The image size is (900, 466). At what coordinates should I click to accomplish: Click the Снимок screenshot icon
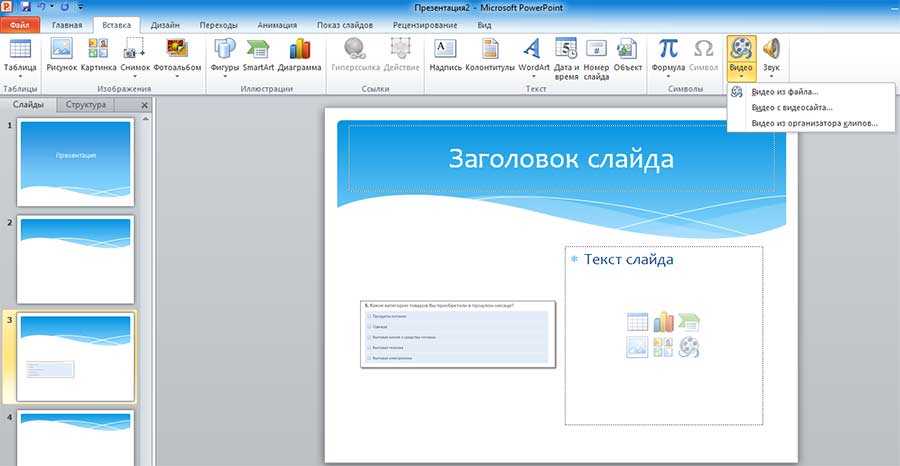click(135, 48)
